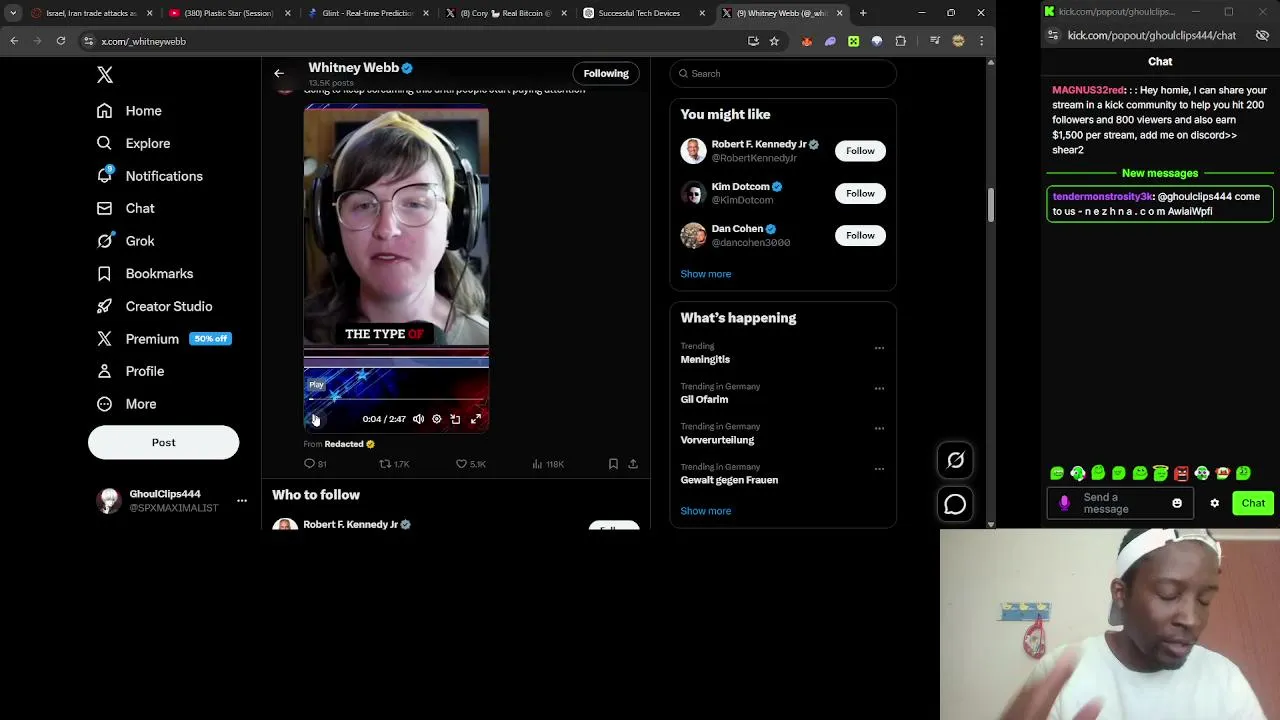
Task: Open the media control icon in Chrome toolbar
Action: (935, 41)
